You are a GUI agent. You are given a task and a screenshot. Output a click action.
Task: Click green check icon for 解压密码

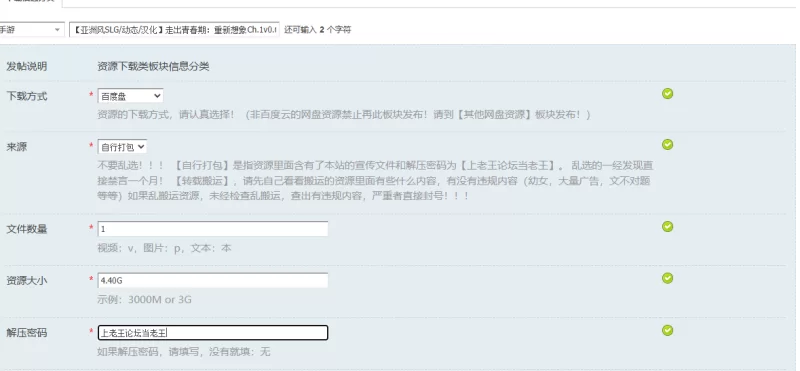(x=667, y=330)
